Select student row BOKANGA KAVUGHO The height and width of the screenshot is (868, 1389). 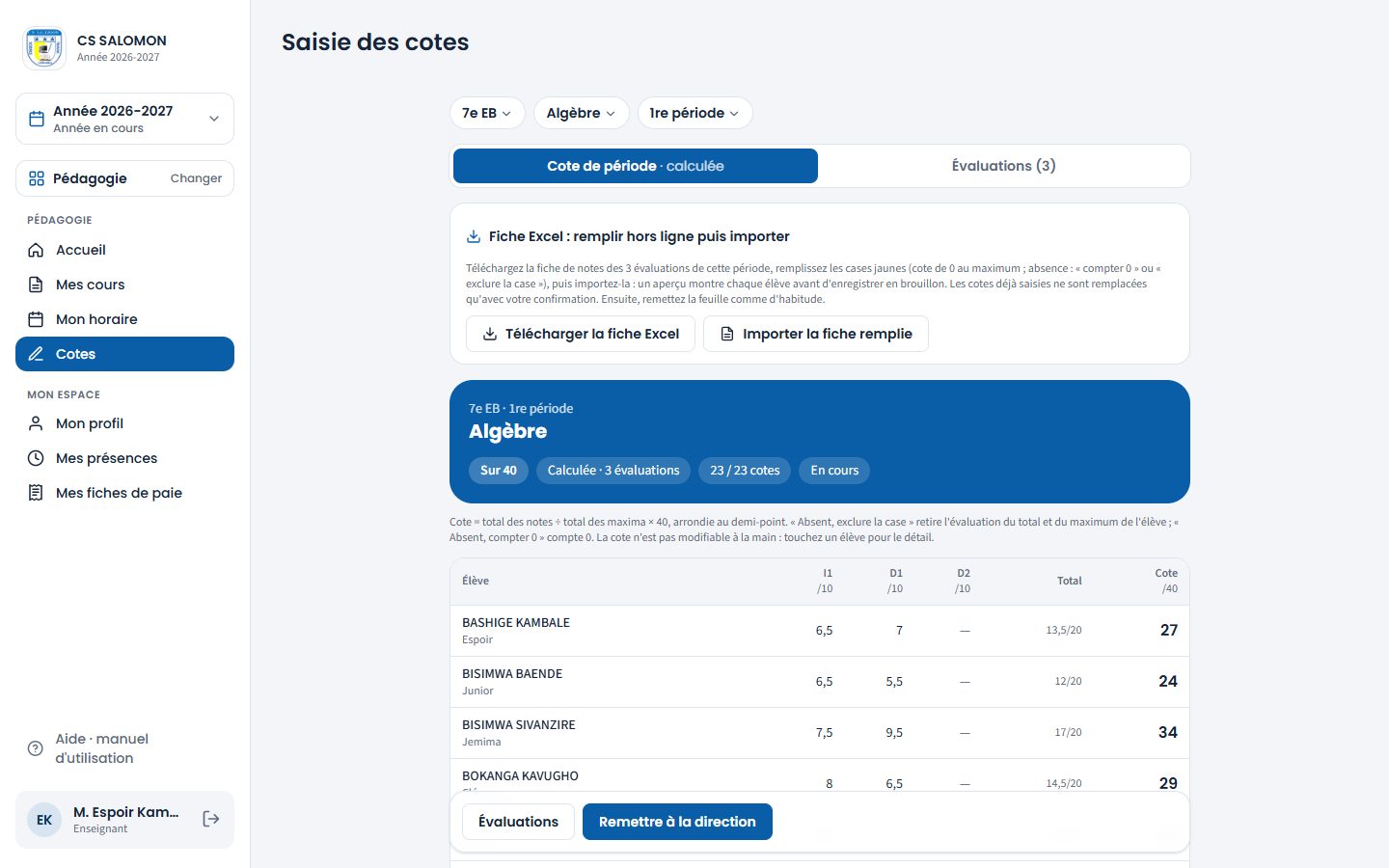820,777
